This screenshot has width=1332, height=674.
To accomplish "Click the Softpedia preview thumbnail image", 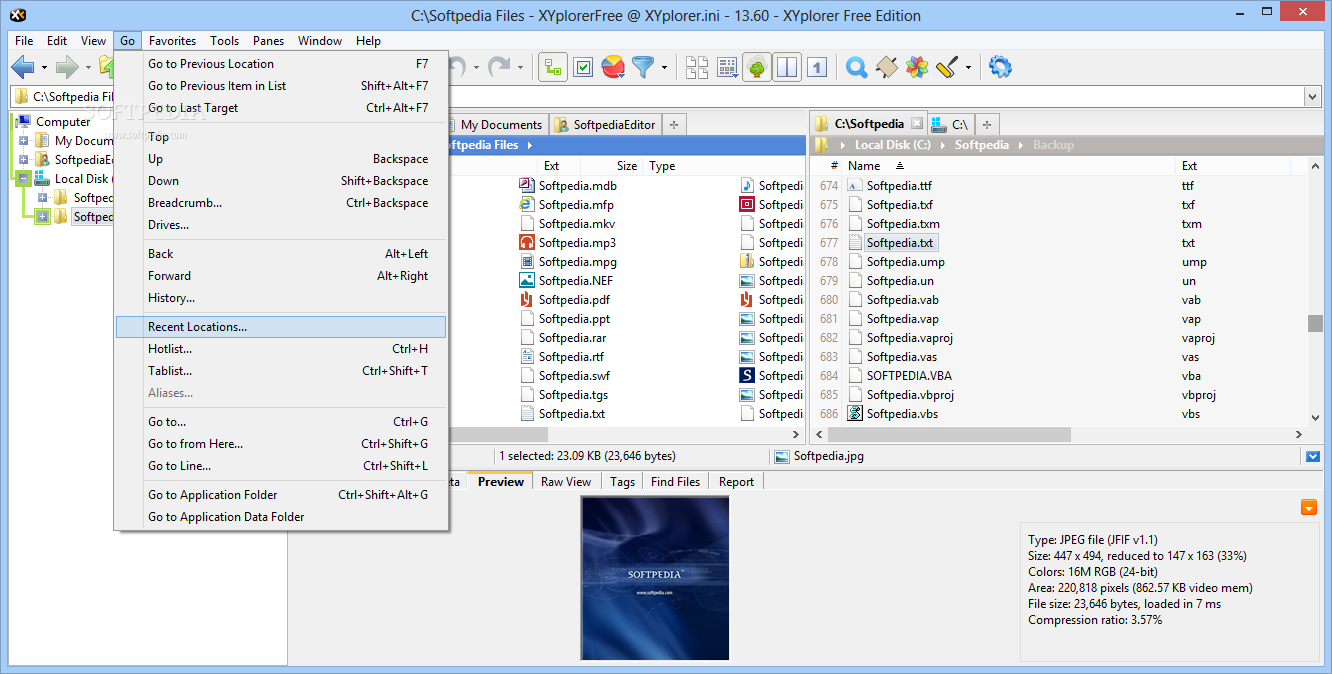I will 655,578.
